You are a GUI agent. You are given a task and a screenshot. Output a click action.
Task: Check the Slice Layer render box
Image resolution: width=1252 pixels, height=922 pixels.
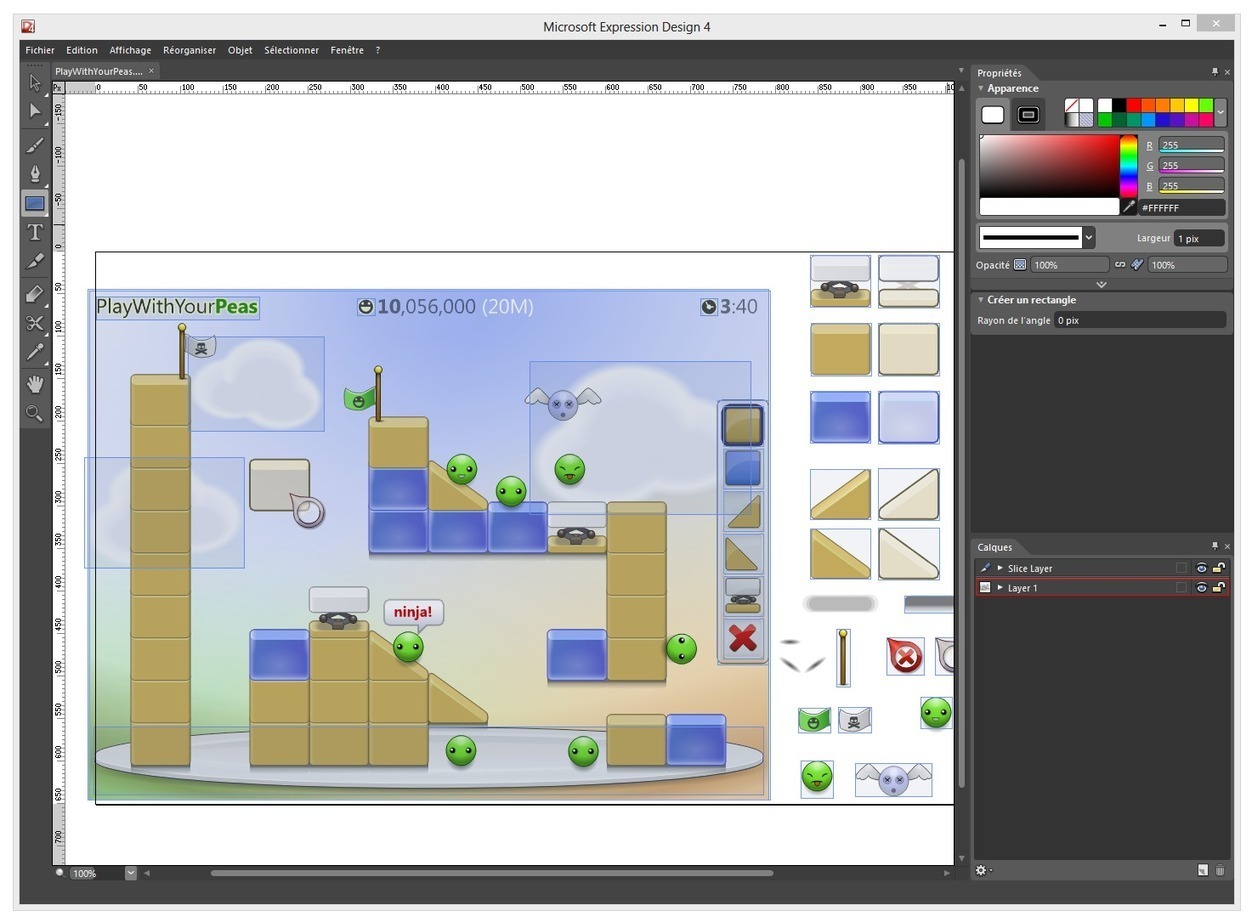1182,568
